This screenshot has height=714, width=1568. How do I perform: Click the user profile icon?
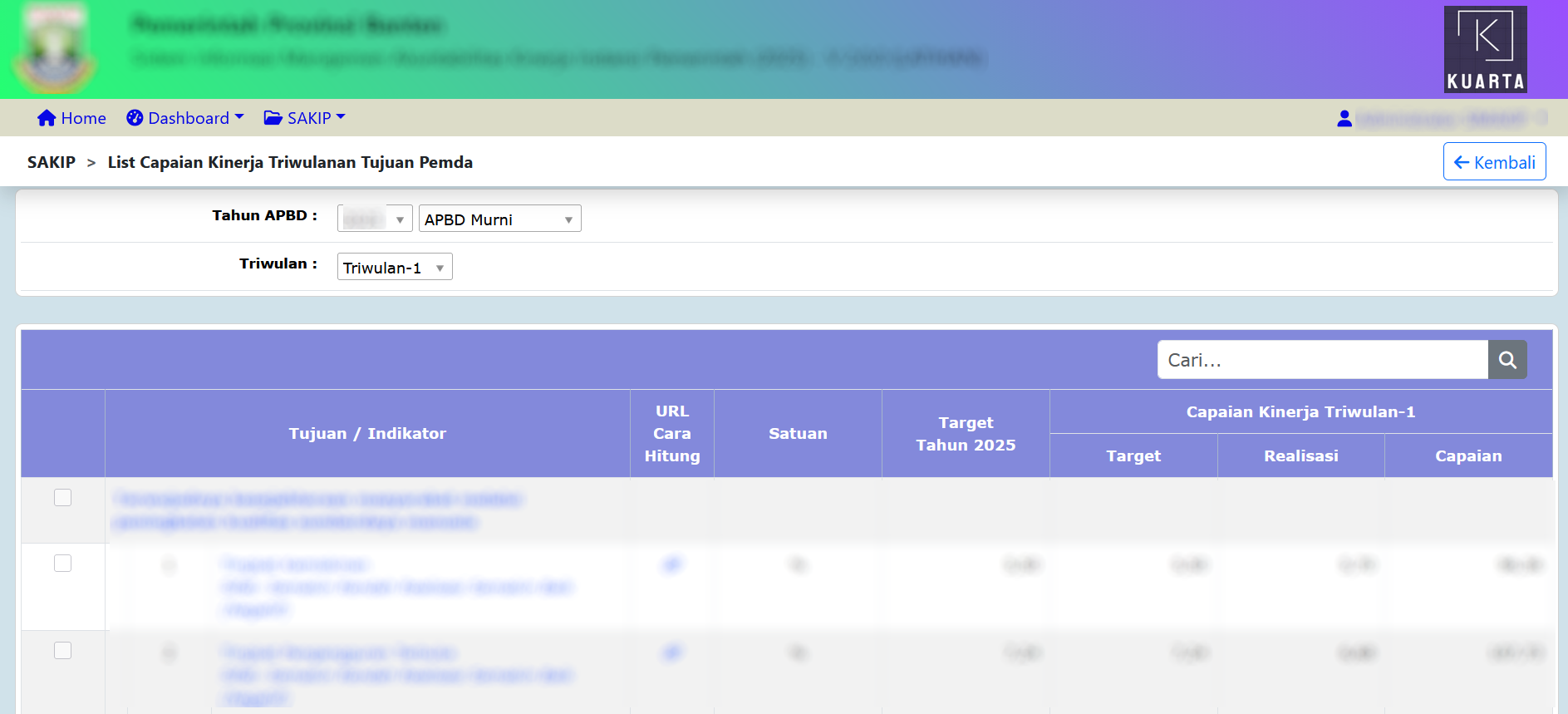click(x=1344, y=119)
